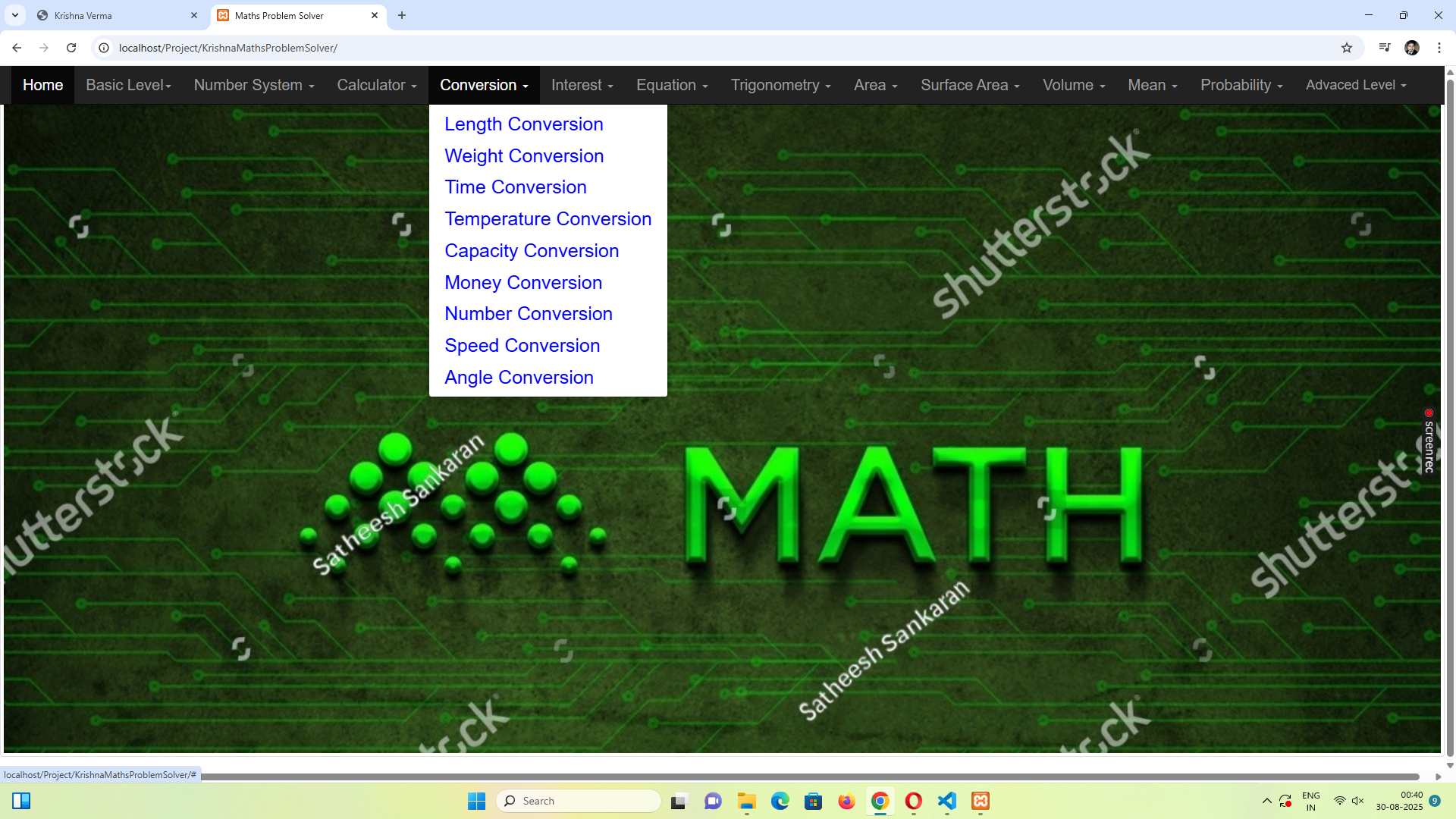Go to the Home nav item
Viewport: 1456px width, 819px height.
tap(42, 85)
